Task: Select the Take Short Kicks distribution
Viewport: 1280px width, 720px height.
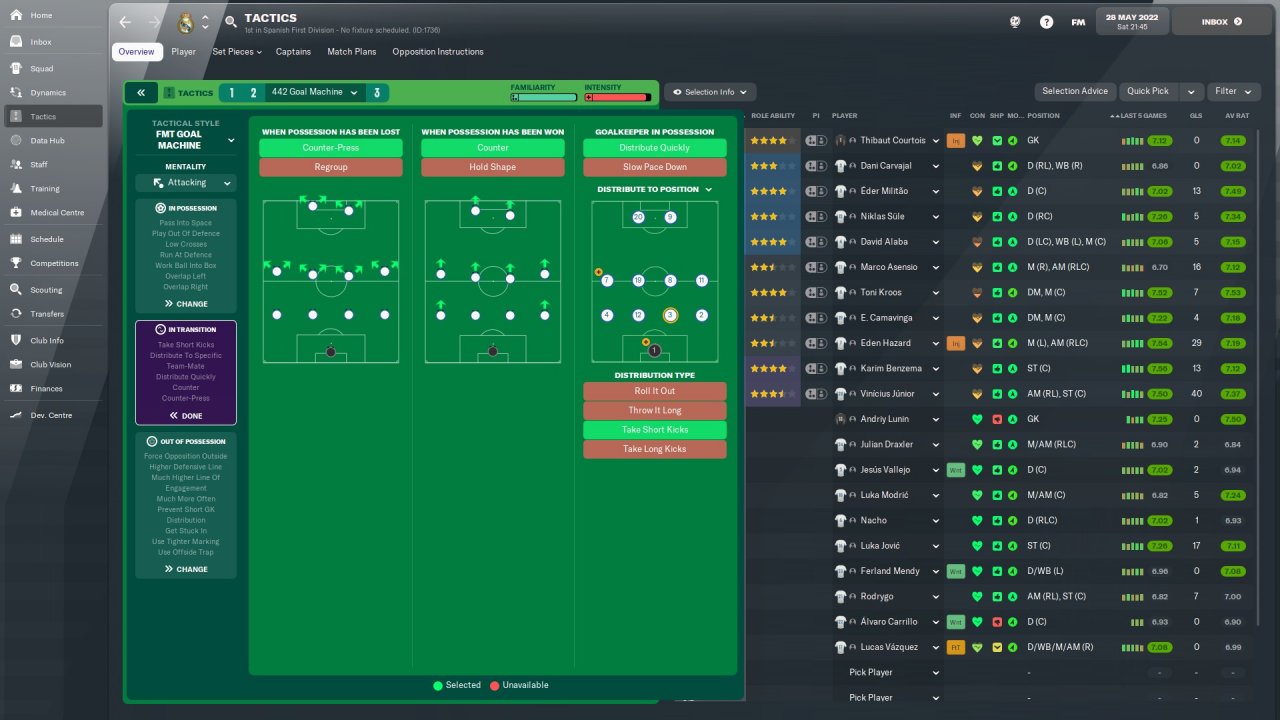Action: coord(655,429)
